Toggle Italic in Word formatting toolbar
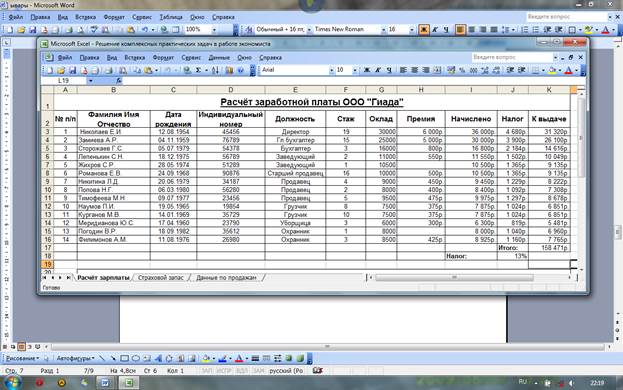The image size is (623, 390). click(435, 29)
